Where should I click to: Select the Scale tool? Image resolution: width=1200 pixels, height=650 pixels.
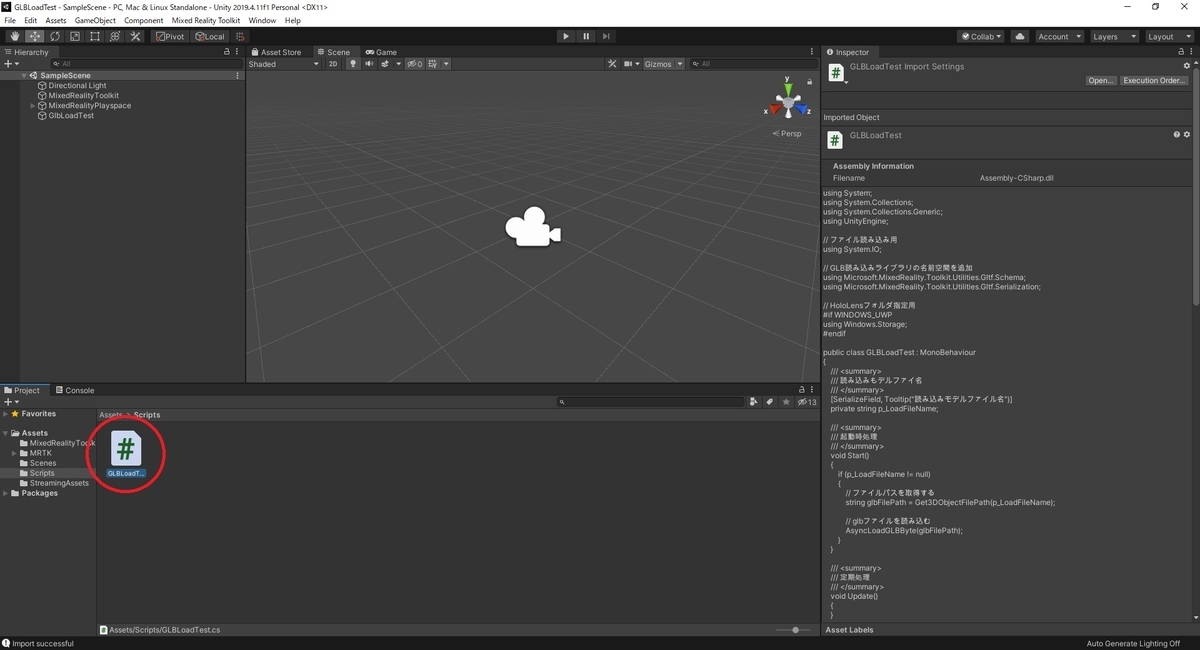pyautogui.click(x=74, y=36)
